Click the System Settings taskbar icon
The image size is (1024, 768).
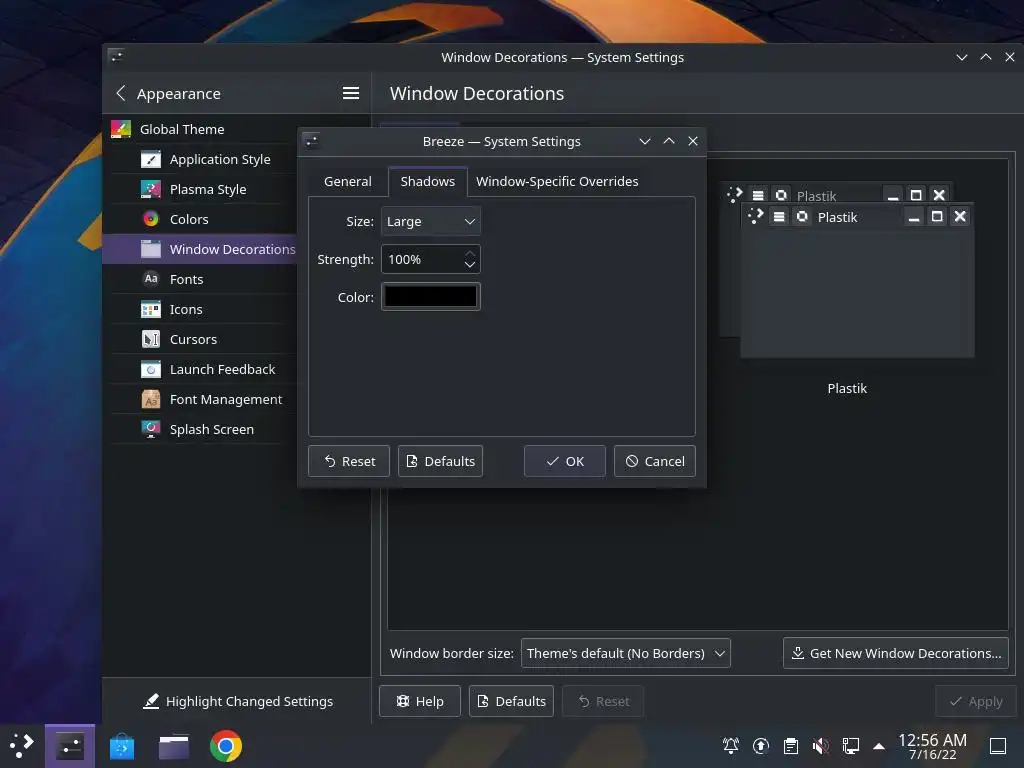pos(70,746)
